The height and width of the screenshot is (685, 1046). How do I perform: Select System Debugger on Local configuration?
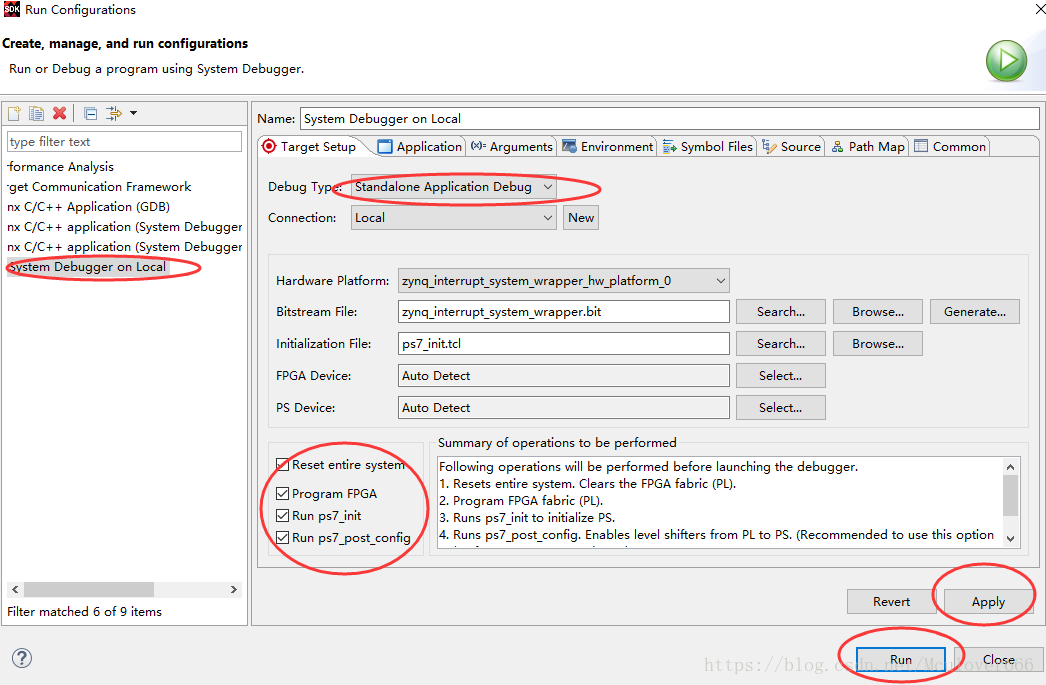coord(87,267)
